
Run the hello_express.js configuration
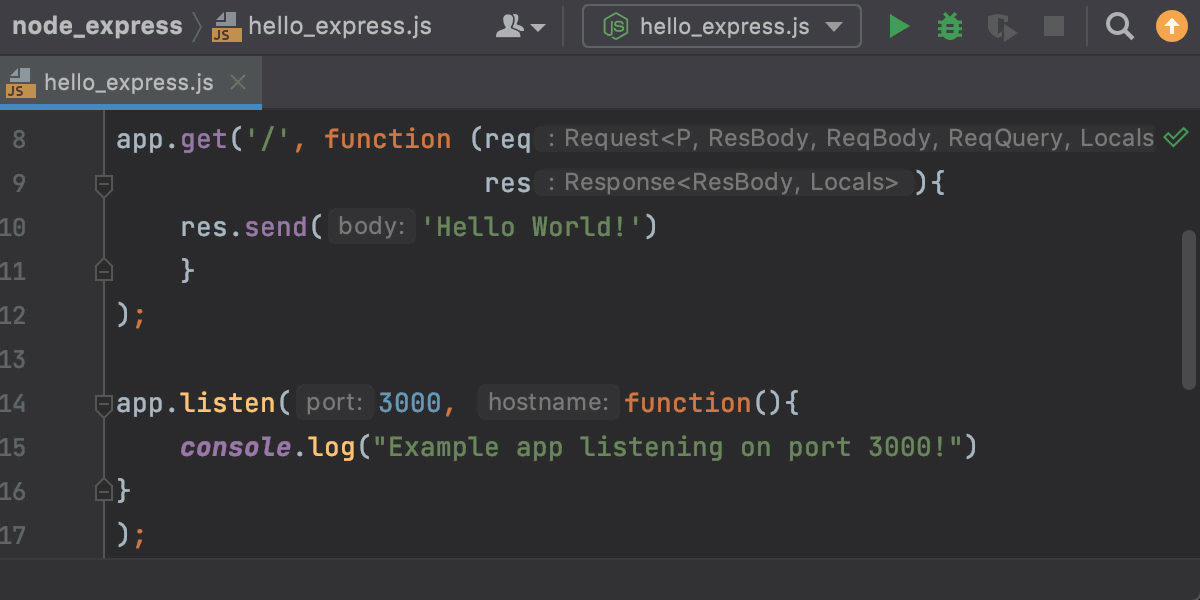click(897, 26)
